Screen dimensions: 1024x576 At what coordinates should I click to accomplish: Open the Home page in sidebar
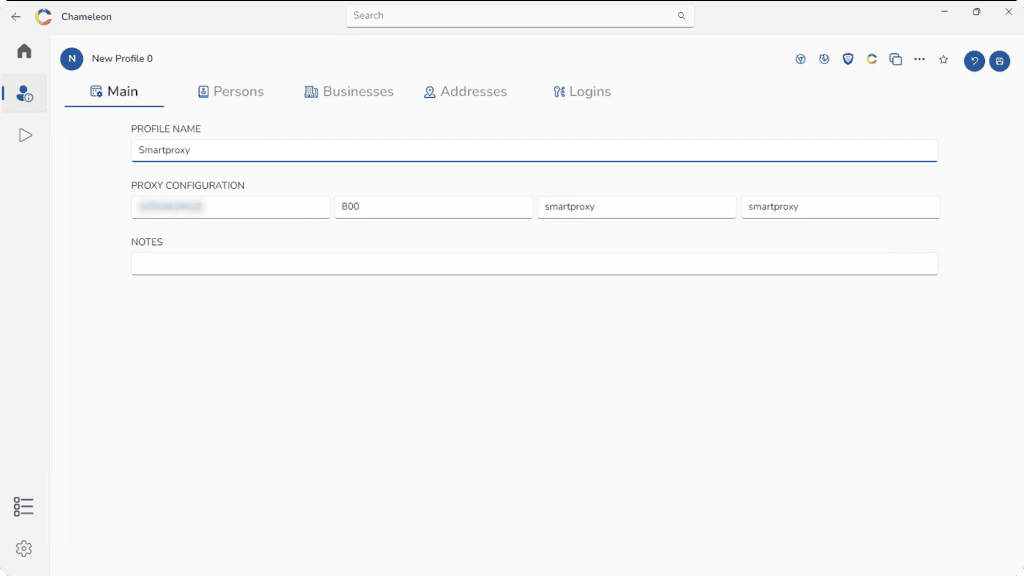coord(24,51)
